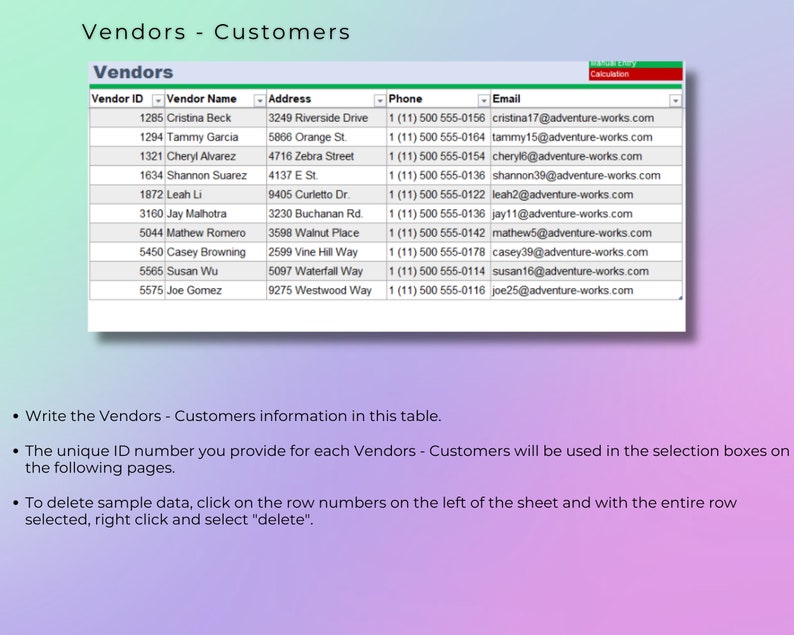Select the shannon39@adventure-works.com email cell
Image resolution: width=794 pixels, height=635 pixels.
click(586, 176)
